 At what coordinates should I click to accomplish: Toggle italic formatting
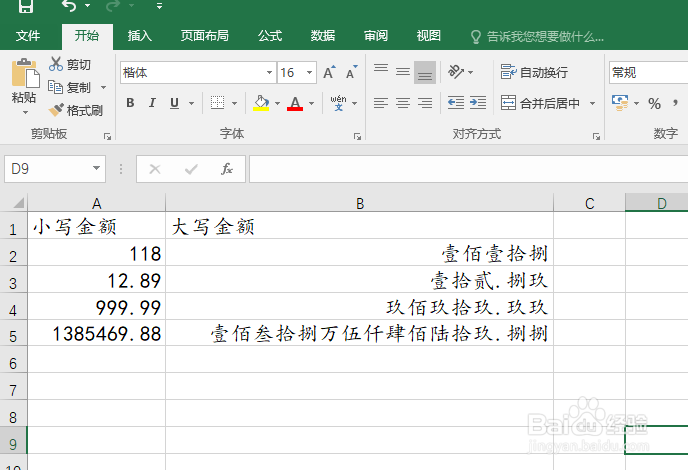(152, 103)
